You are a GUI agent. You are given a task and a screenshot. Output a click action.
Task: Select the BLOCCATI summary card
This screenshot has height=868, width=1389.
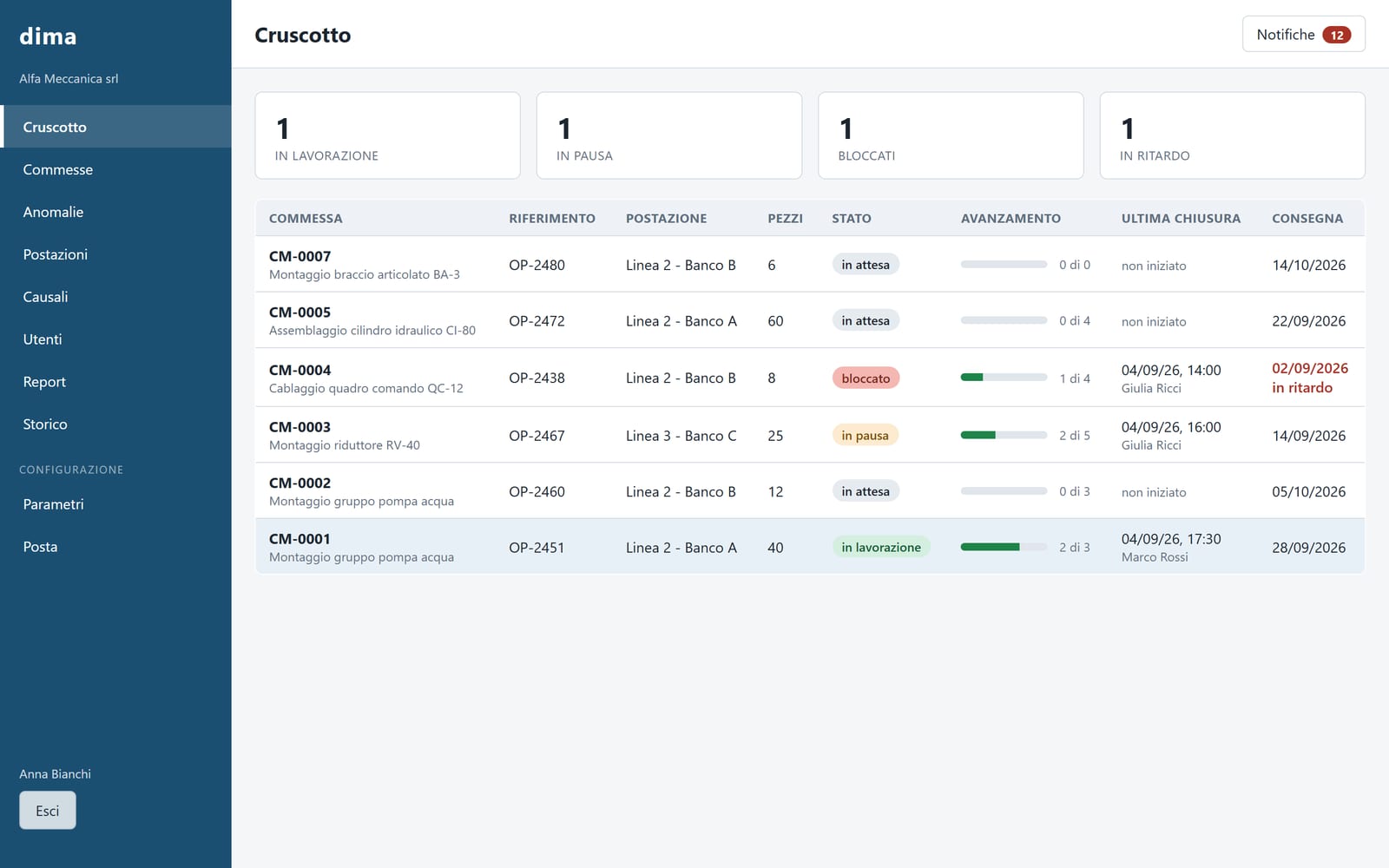tap(951, 135)
